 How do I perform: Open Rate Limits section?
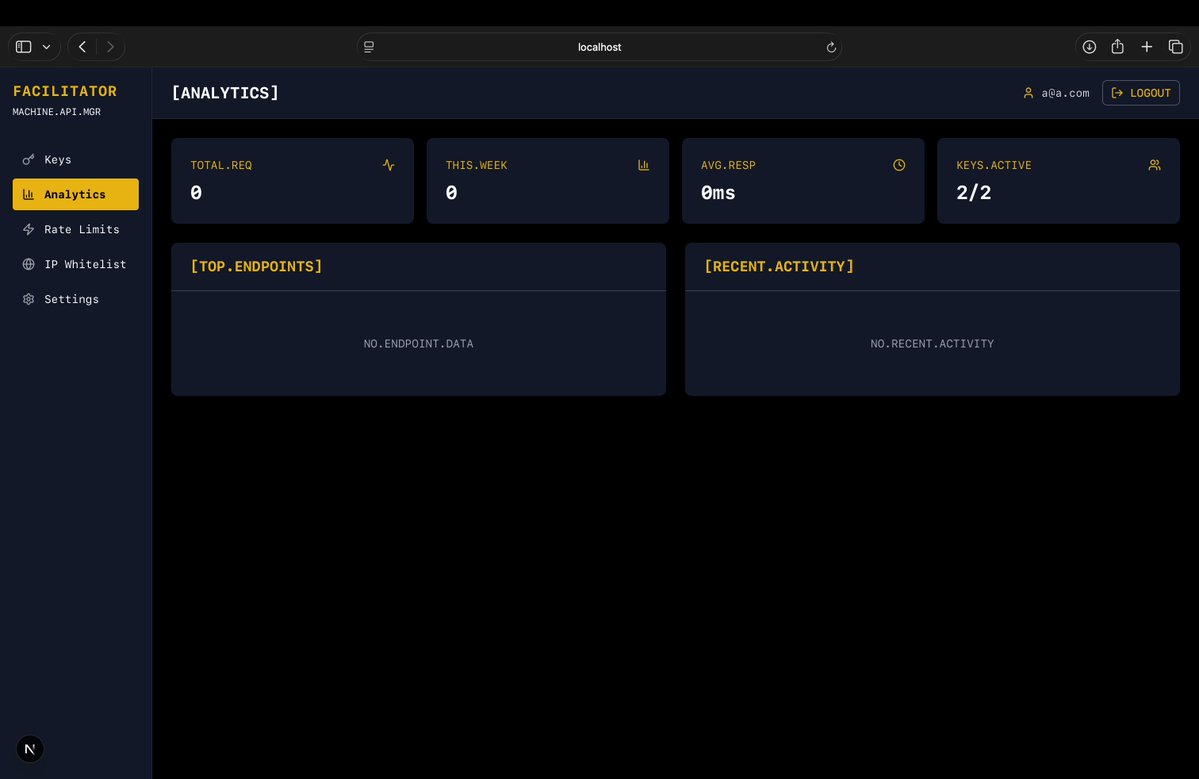click(81, 229)
